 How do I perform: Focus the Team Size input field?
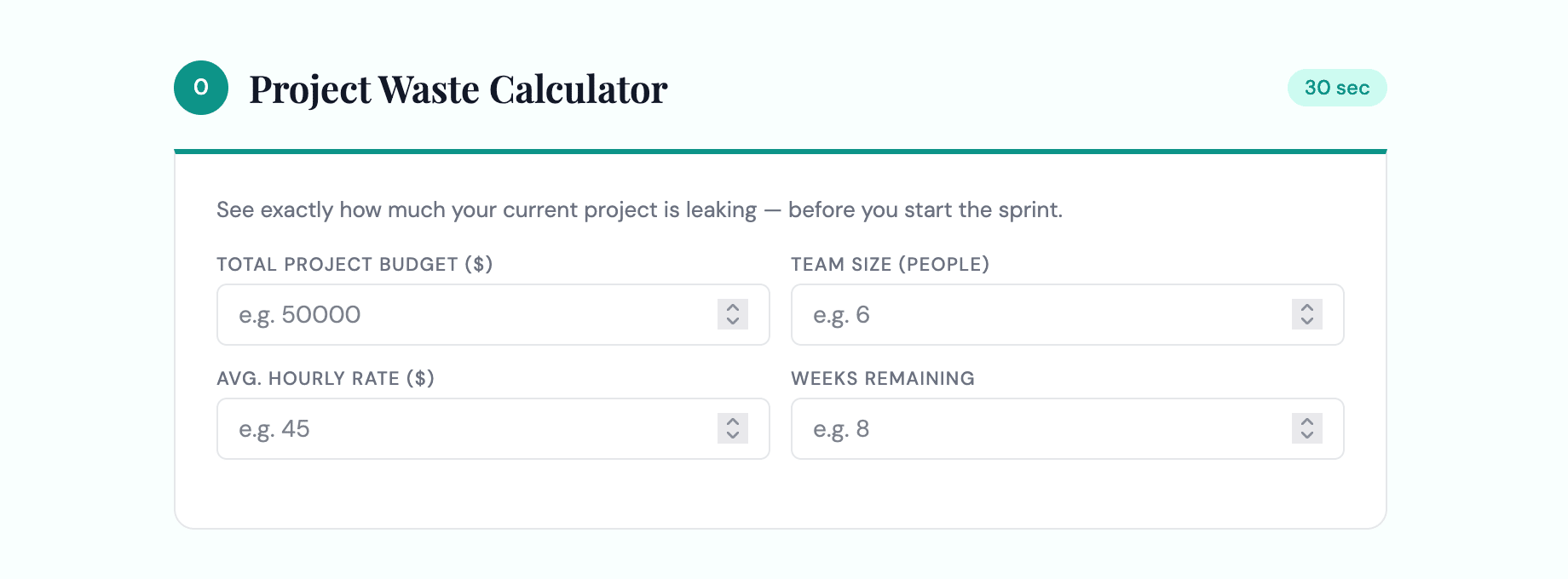(1068, 315)
